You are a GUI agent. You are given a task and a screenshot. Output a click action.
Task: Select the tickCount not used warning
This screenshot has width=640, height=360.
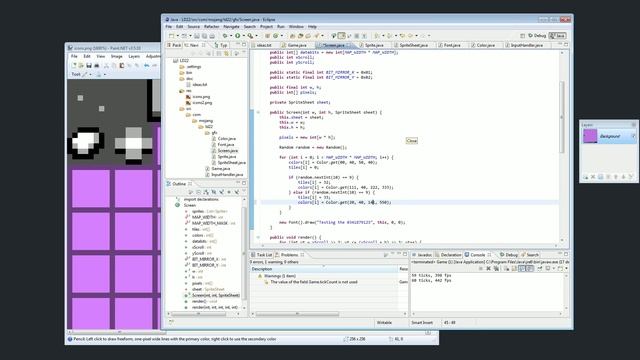tap(313, 282)
